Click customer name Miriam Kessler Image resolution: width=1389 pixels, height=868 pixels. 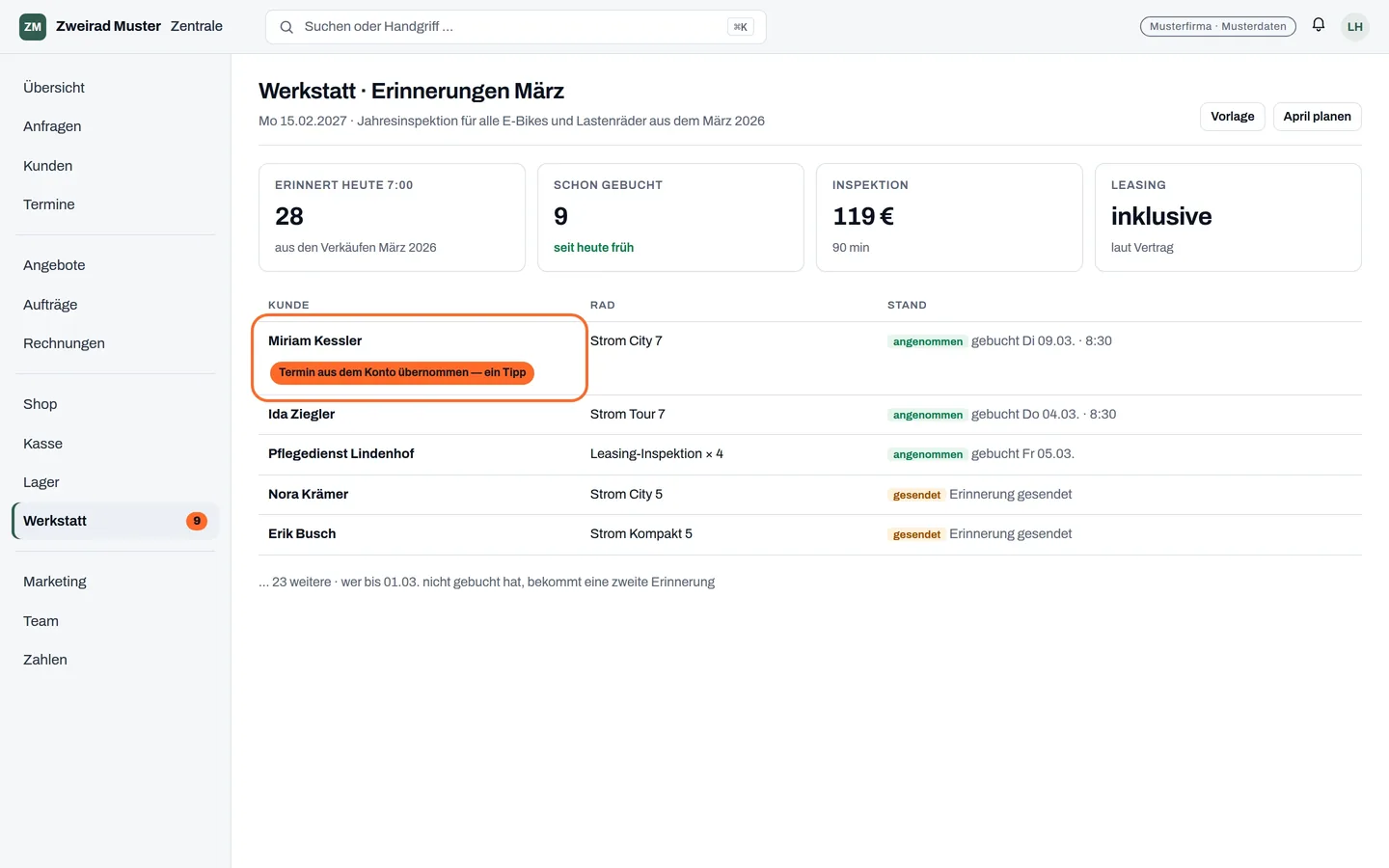tap(315, 340)
